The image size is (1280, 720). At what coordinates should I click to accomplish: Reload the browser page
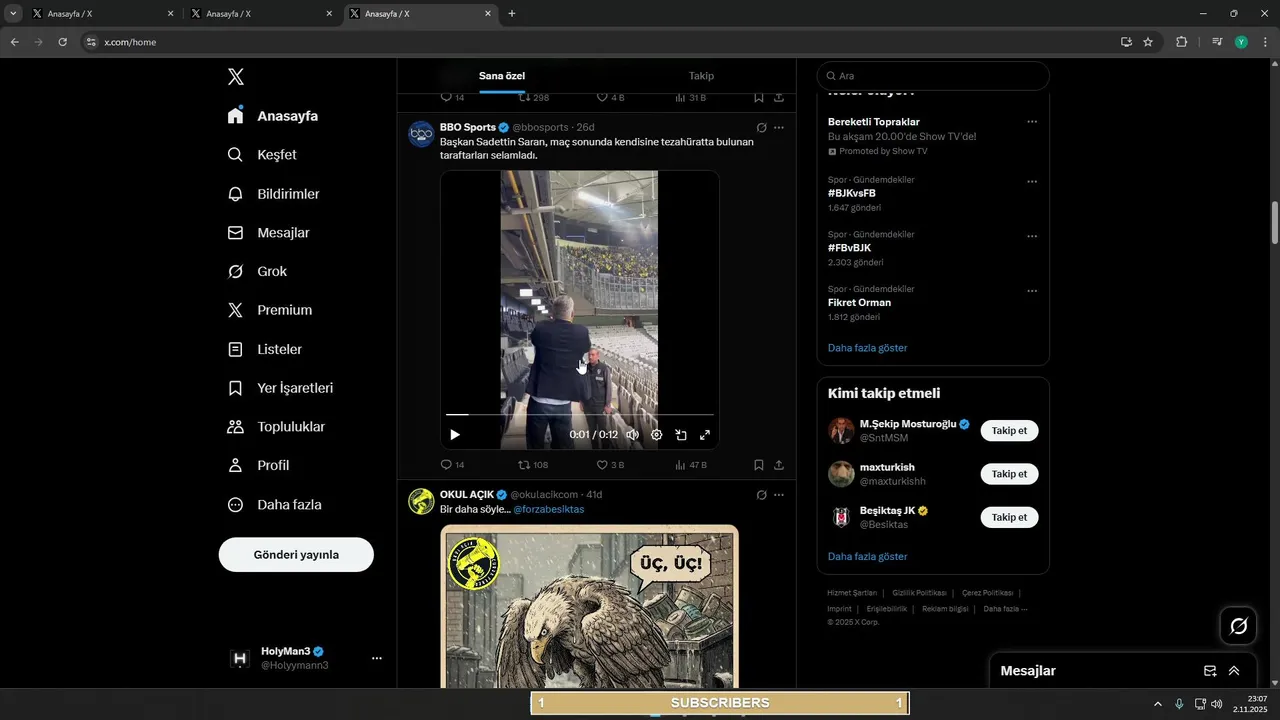point(62,42)
